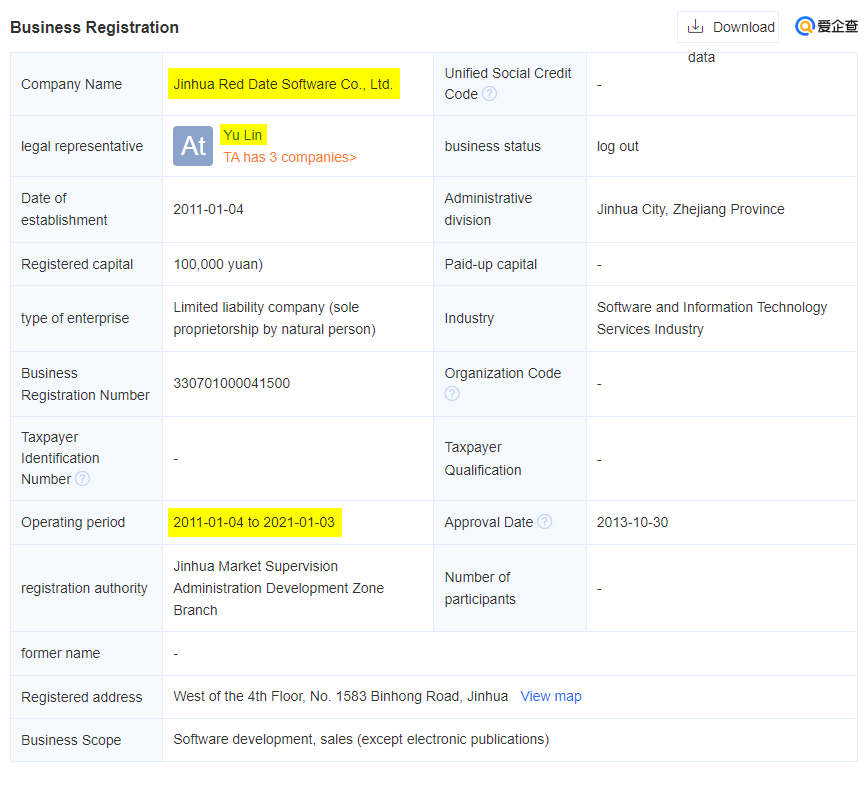Click help icon beside Approval Date
This screenshot has width=868, height=789.
(544, 522)
